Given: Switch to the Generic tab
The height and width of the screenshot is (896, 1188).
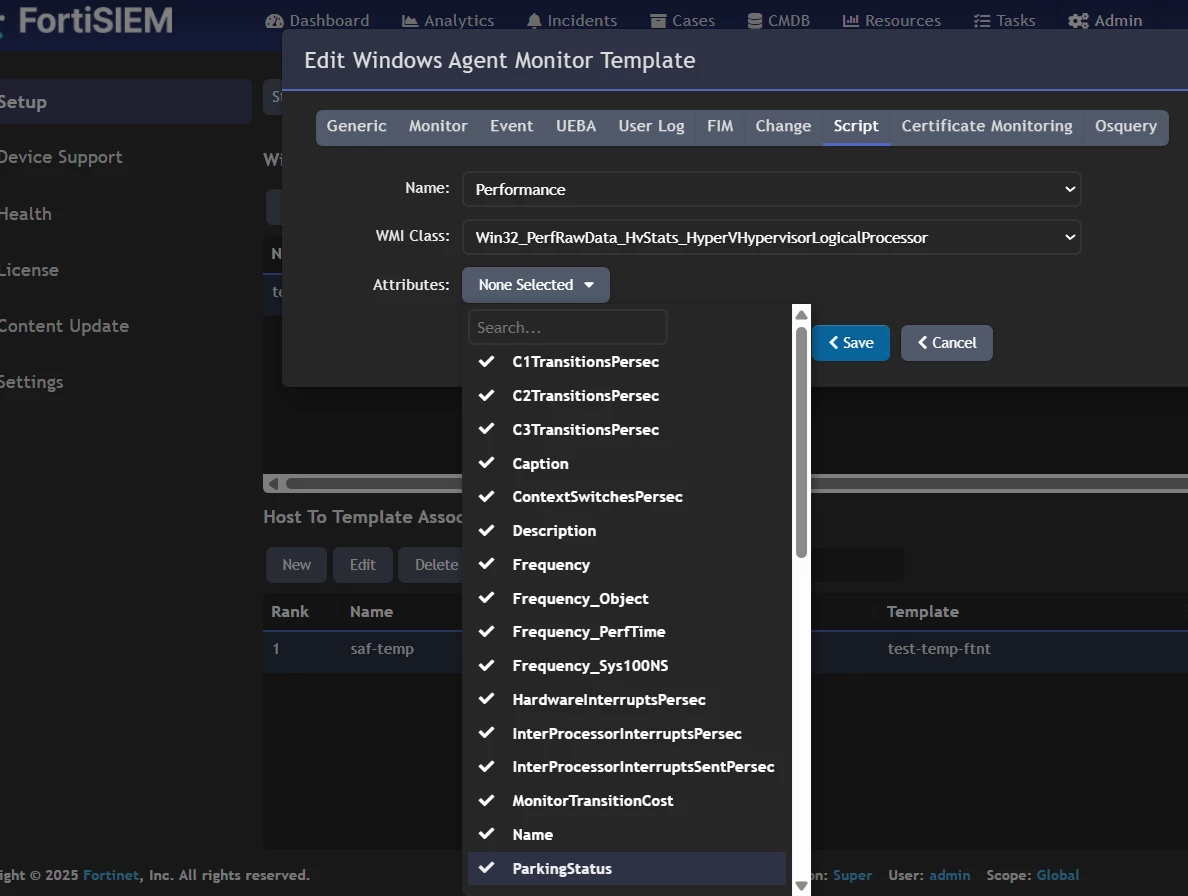Looking at the screenshot, I should [356, 126].
